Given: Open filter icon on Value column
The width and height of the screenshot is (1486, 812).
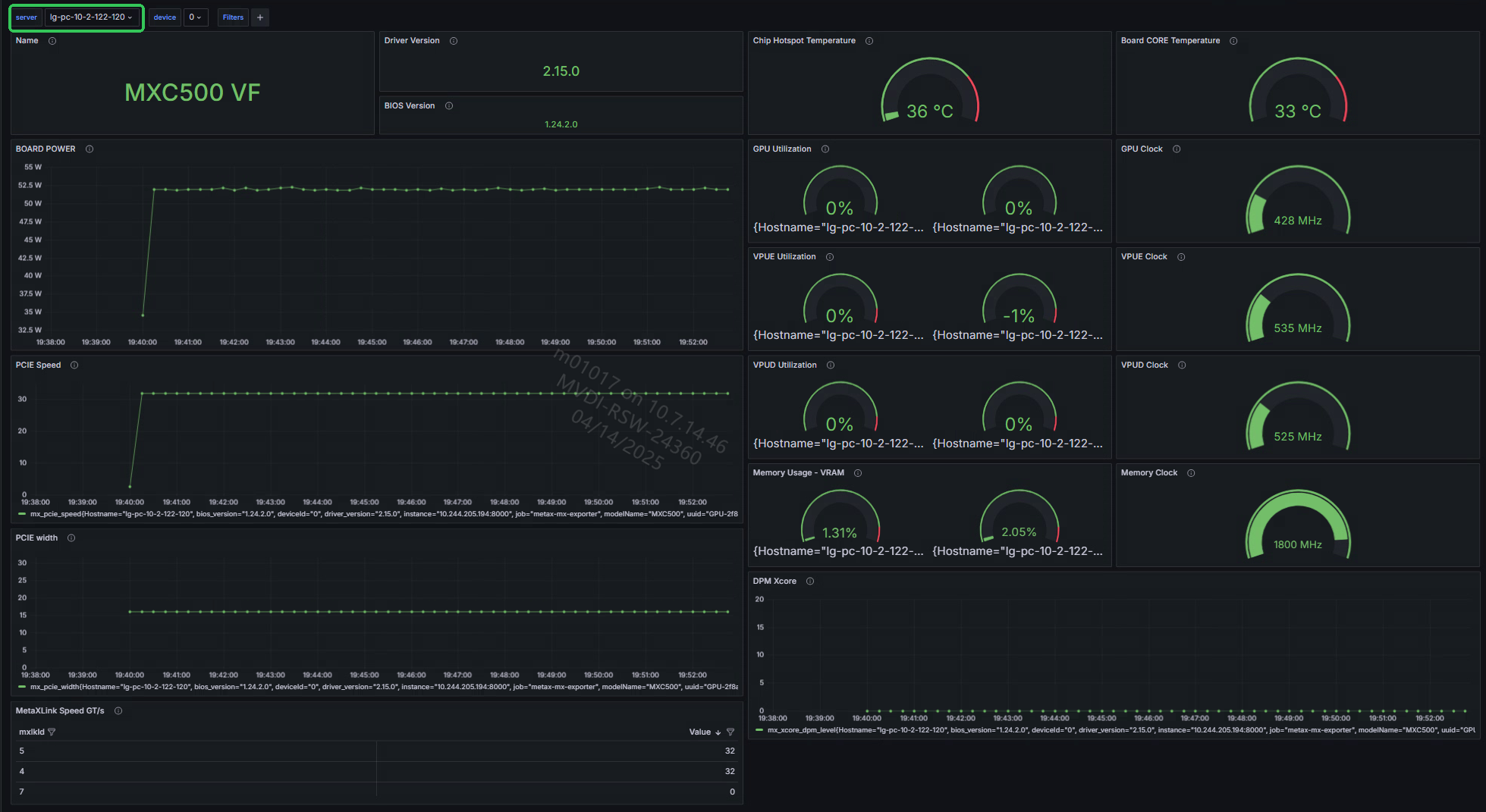Looking at the screenshot, I should coord(730,732).
